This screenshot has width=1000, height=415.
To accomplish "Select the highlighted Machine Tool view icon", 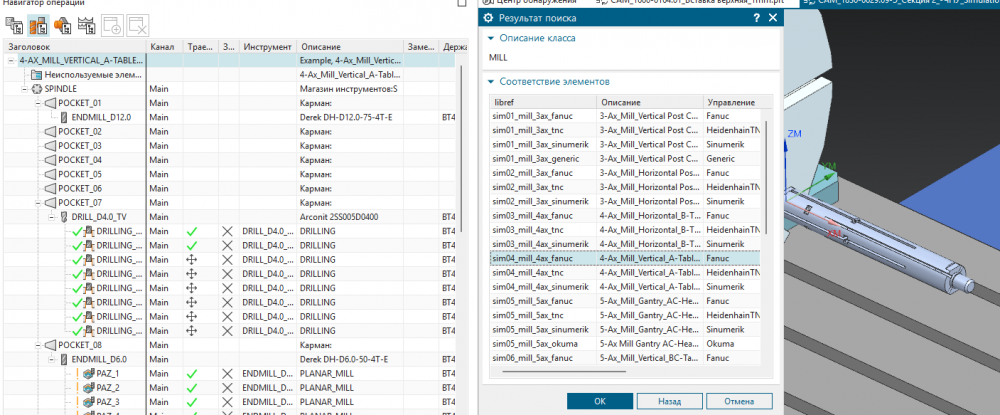I will (39, 25).
